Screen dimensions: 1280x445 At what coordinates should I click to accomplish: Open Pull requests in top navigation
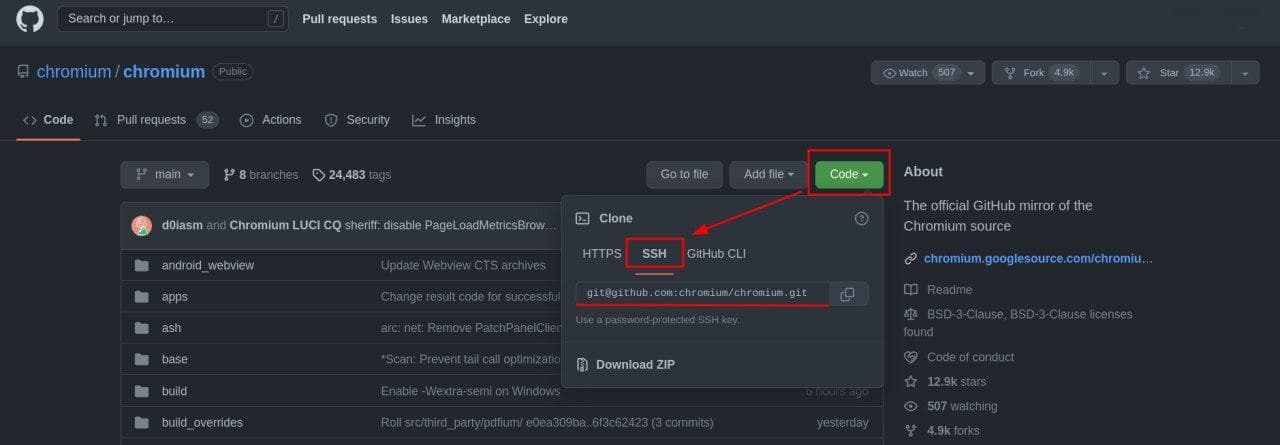click(340, 19)
